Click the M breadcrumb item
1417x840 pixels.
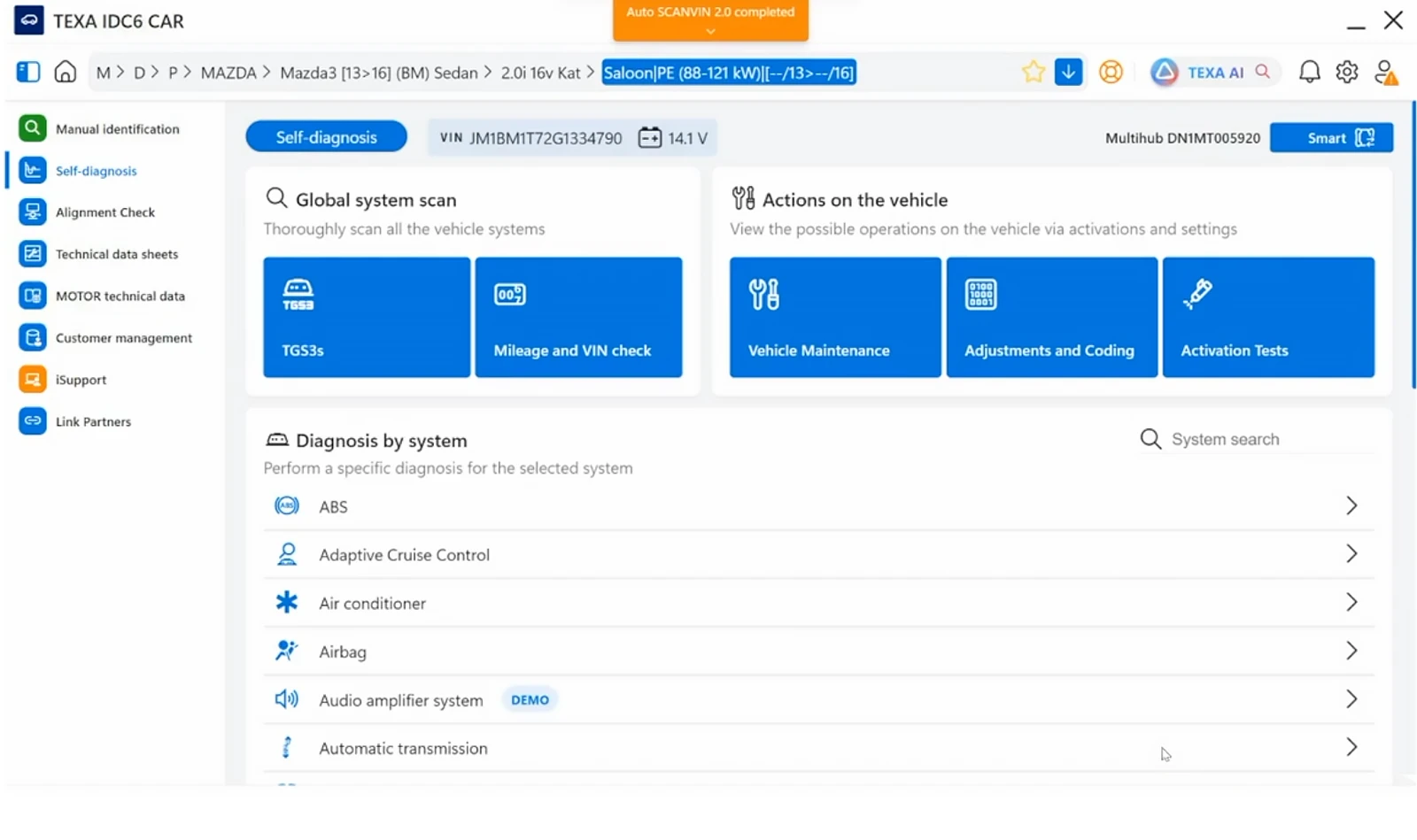pos(104,73)
